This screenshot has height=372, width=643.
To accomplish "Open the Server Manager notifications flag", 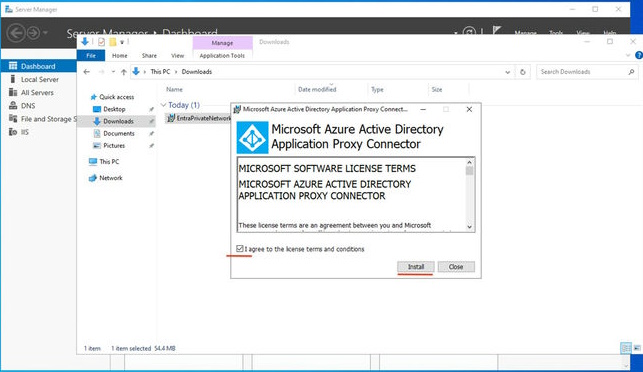I will pos(497,31).
